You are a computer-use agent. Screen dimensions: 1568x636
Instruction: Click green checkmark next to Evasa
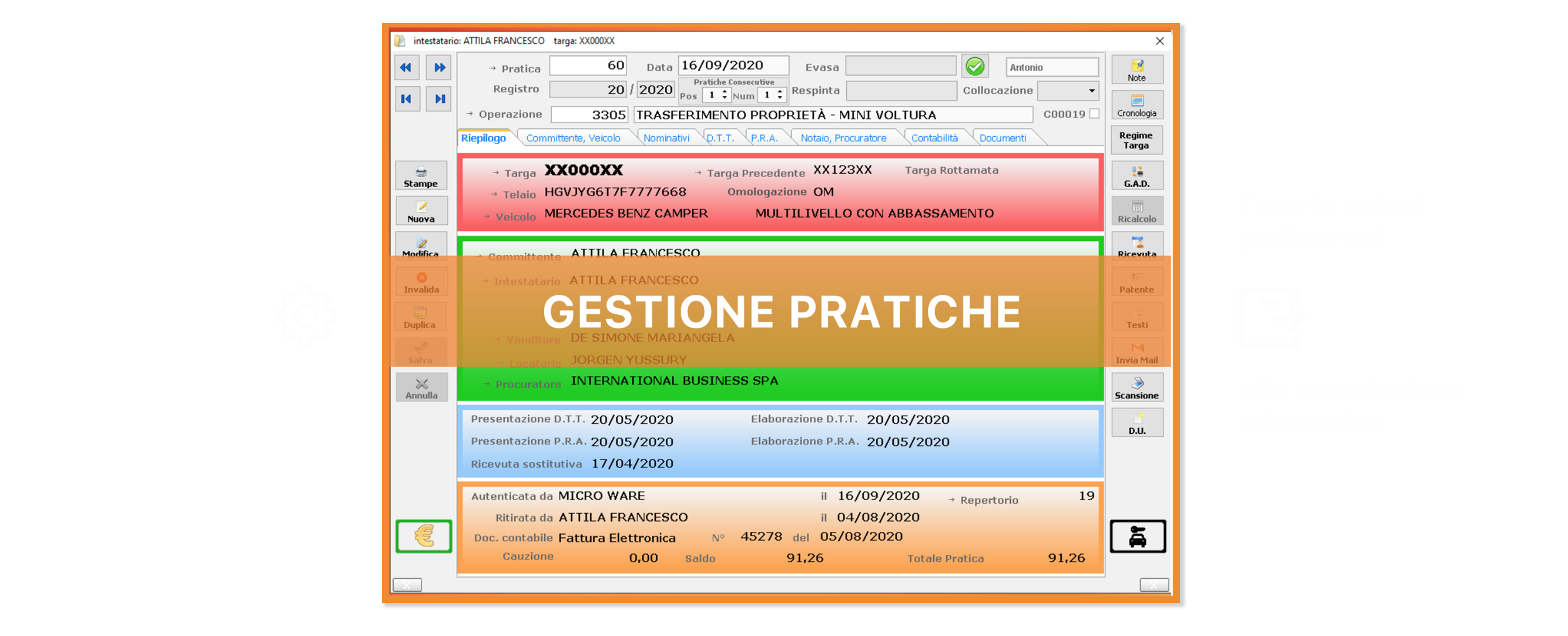974,67
